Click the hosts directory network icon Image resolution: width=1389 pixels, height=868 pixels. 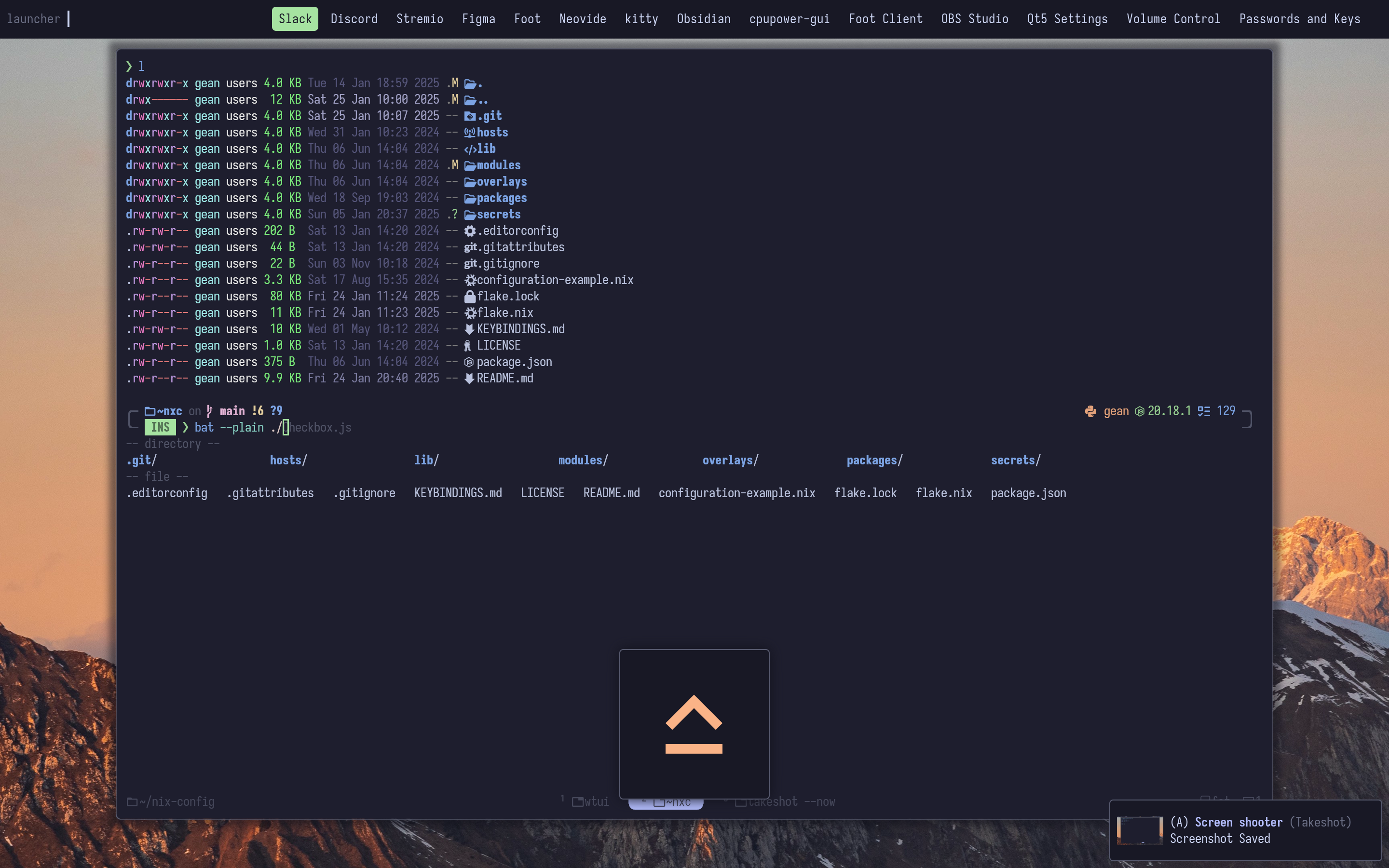(469, 133)
